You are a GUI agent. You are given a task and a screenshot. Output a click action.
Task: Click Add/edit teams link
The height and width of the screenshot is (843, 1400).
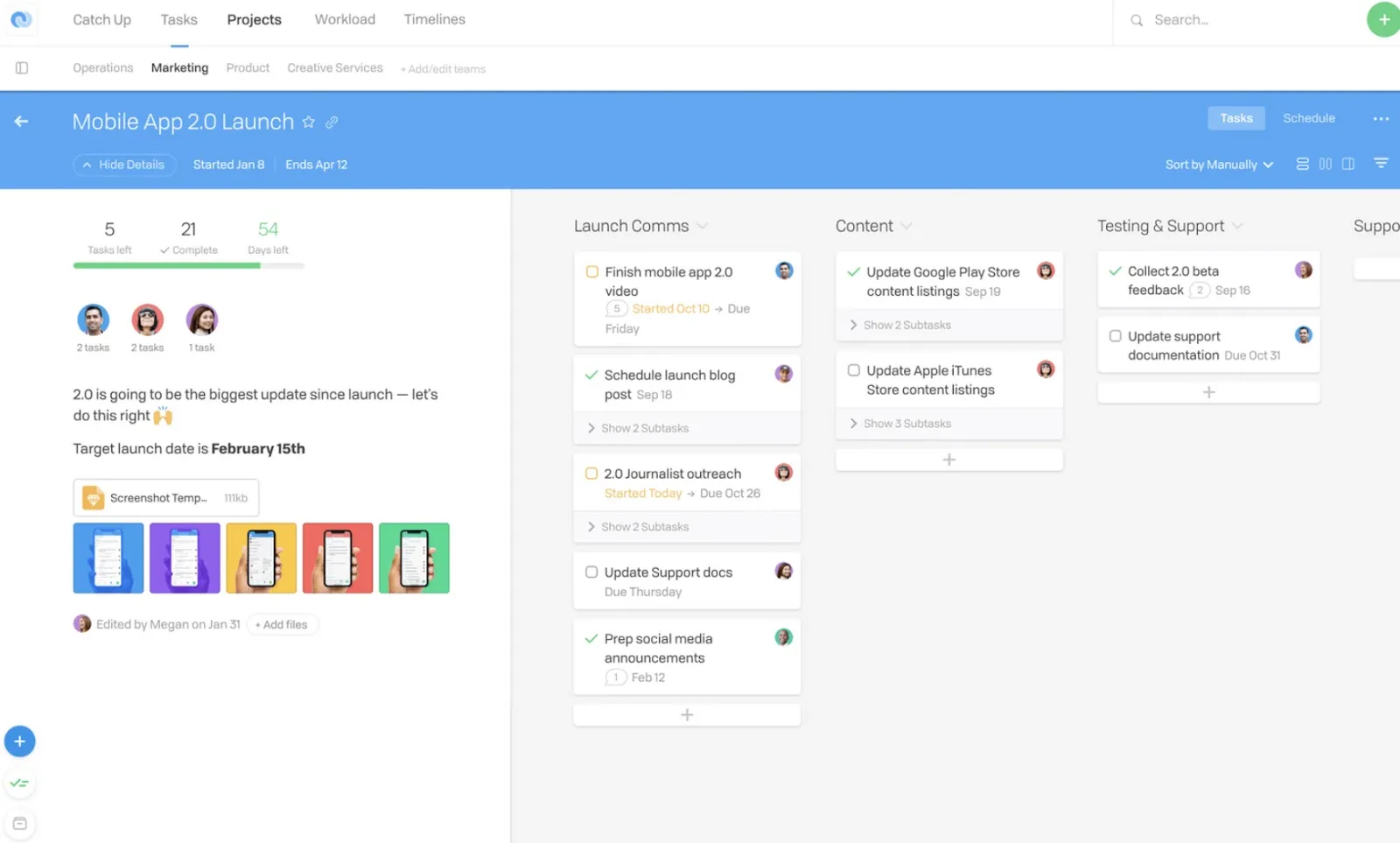[x=443, y=69]
